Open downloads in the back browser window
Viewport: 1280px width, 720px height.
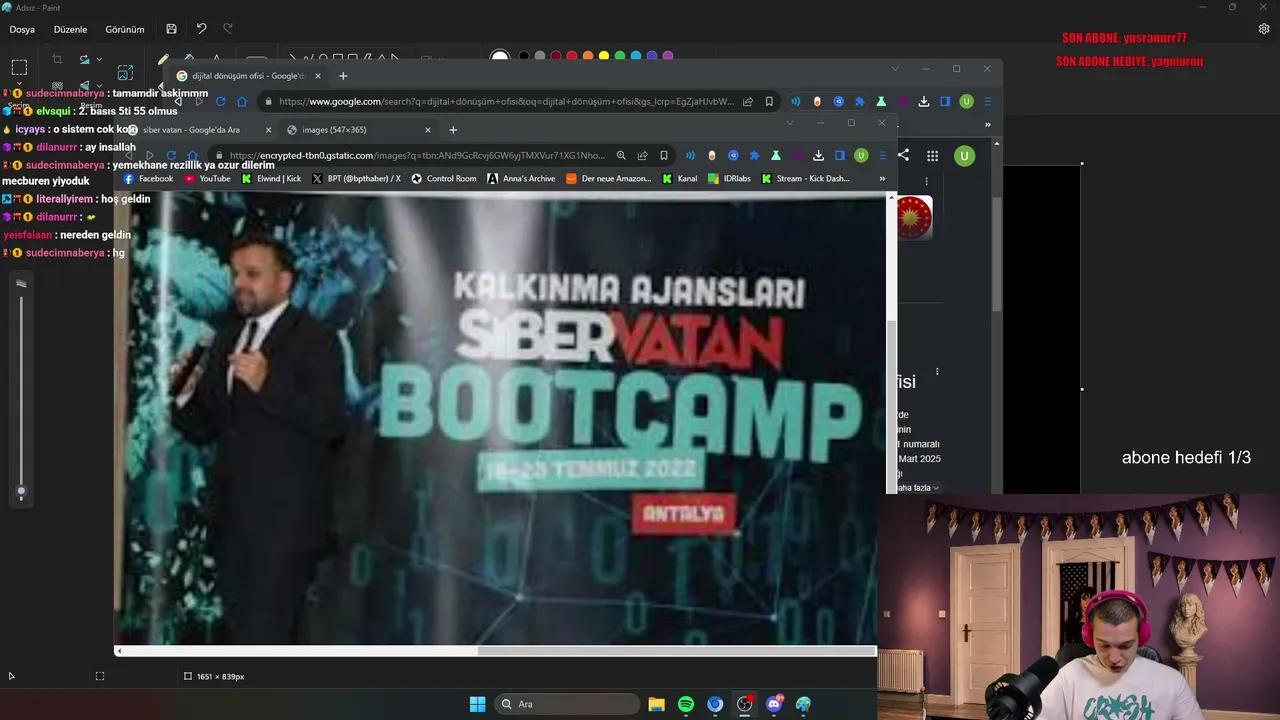tap(924, 101)
